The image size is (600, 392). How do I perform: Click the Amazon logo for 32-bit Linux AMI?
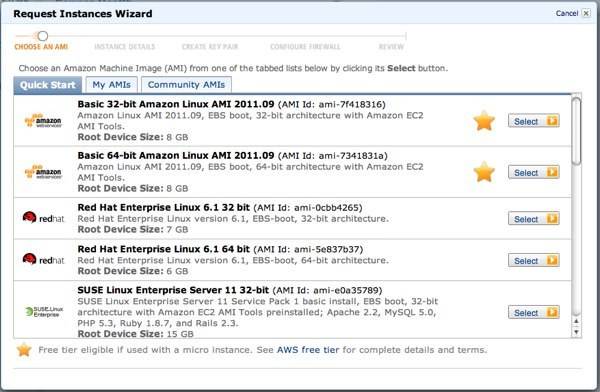point(43,121)
